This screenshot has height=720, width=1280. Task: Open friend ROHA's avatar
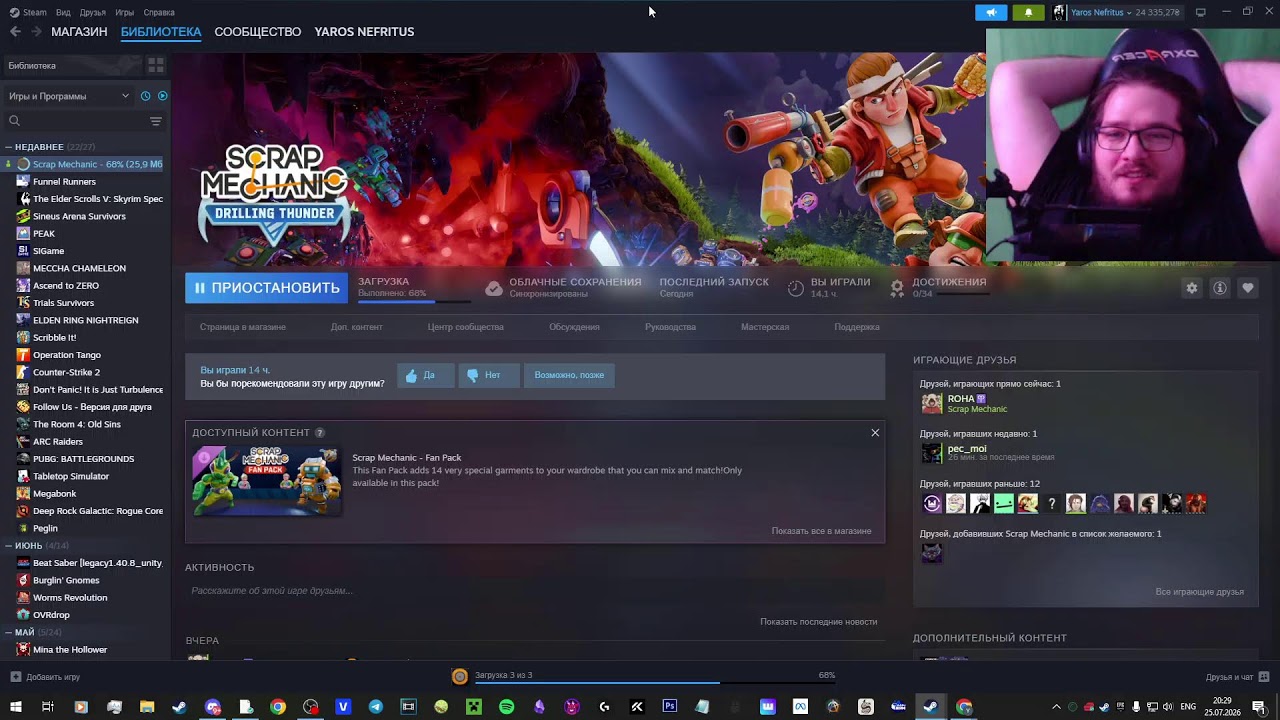(x=932, y=403)
